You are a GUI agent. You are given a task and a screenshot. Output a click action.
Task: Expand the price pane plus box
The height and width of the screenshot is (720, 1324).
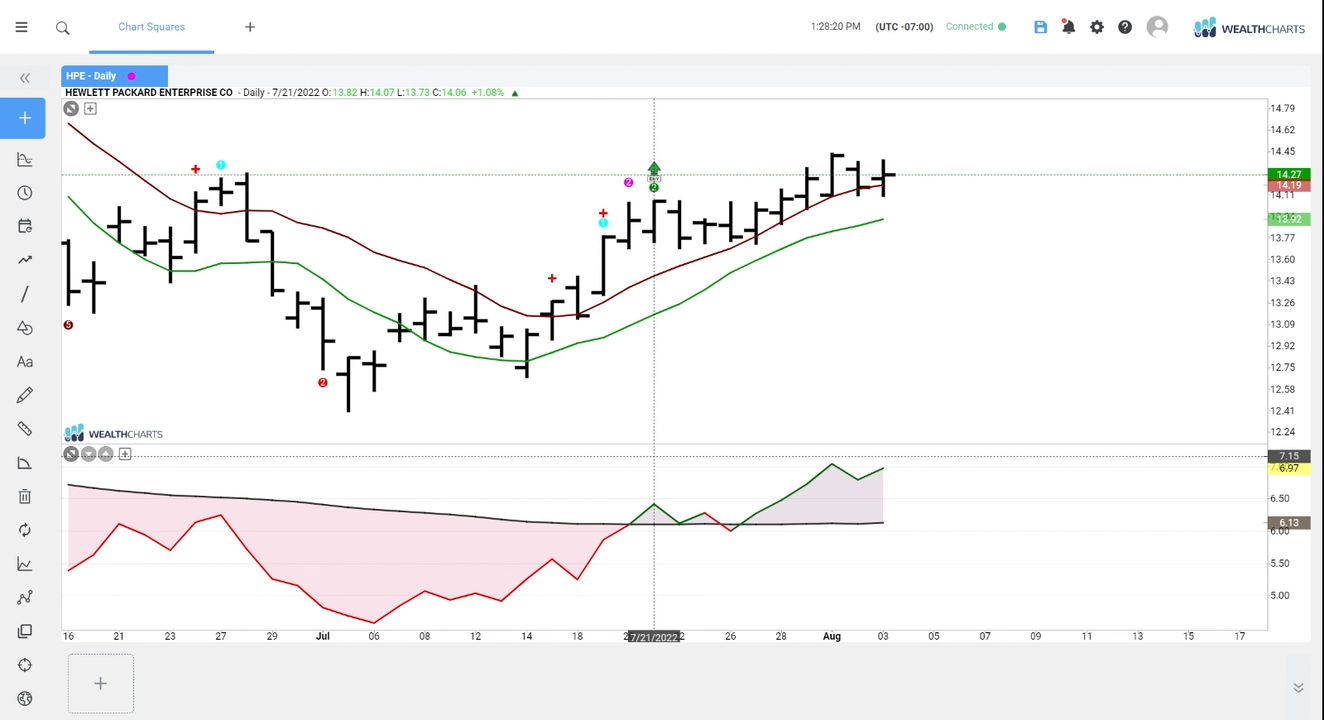[x=90, y=108]
